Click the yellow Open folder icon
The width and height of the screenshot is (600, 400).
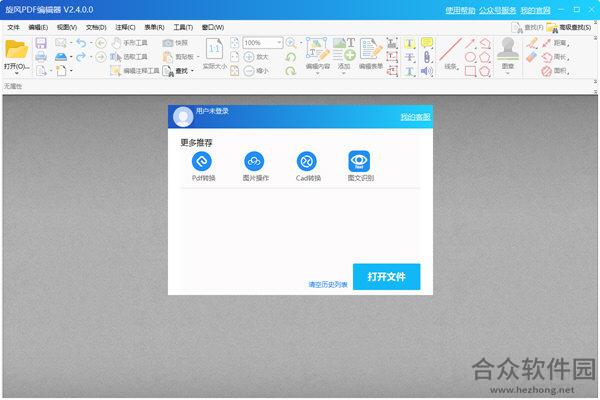click(x=16, y=50)
